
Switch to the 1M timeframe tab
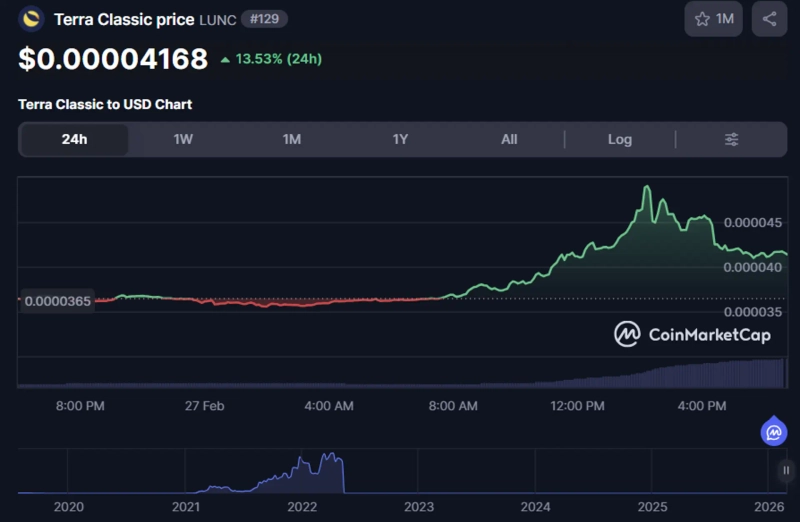[292, 140]
